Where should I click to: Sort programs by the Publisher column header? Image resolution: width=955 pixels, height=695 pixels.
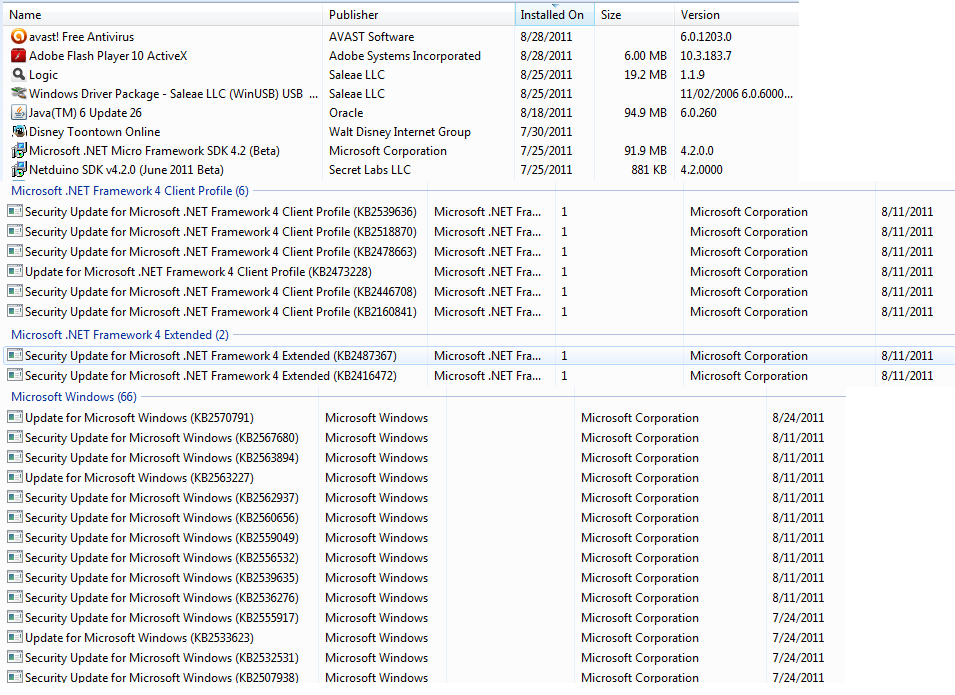click(x=418, y=15)
